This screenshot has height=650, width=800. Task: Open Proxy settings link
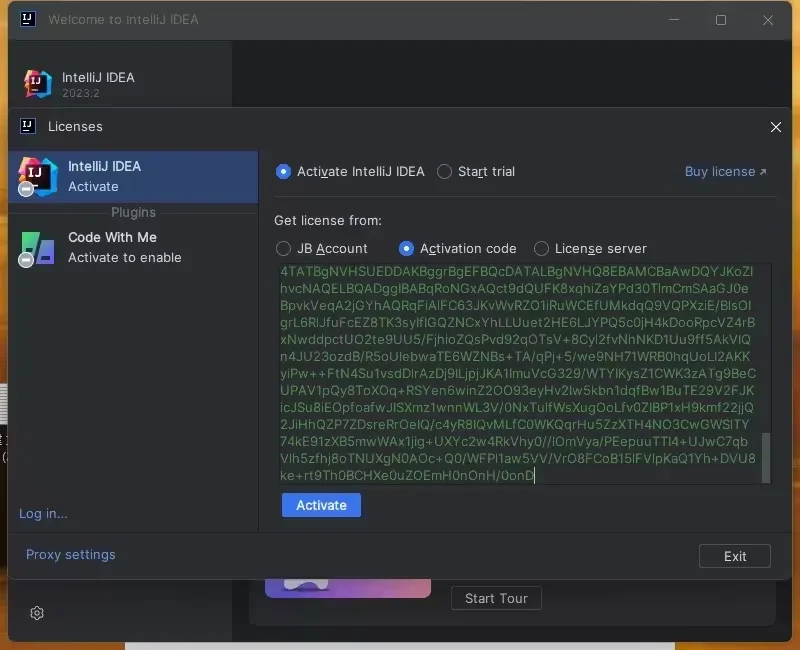pyautogui.click(x=71, y=555)
